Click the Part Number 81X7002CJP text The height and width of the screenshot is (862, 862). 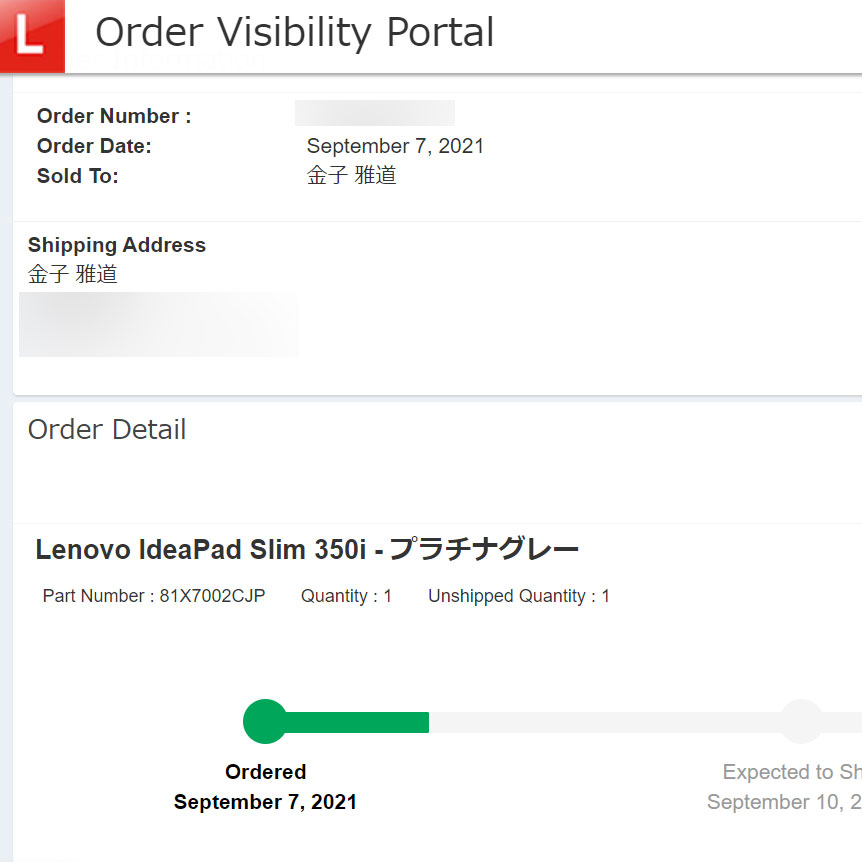(154, 596)
